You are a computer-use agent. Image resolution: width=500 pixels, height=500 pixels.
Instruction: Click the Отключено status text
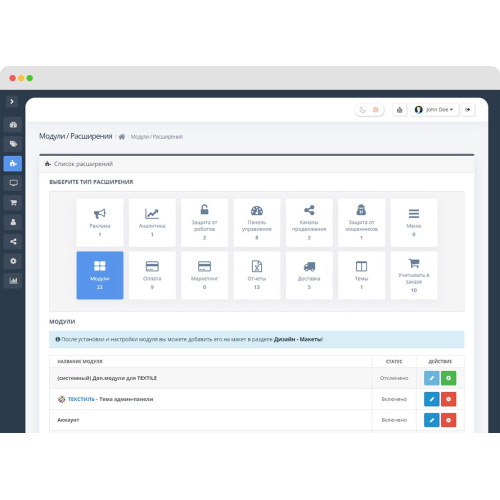pos(394,378)
